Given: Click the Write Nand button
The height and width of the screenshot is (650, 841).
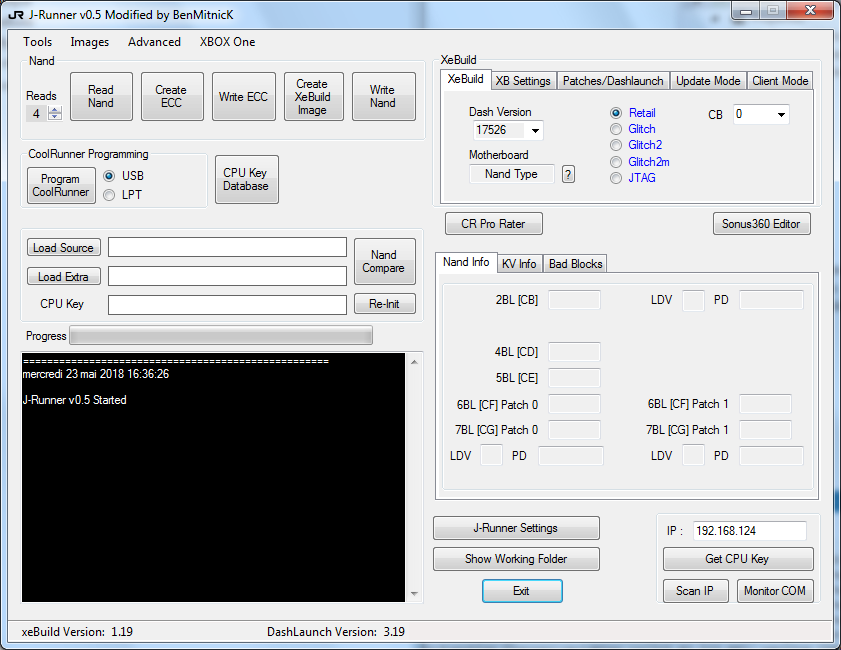Looking at the screenshot, I should coord(383,97).
